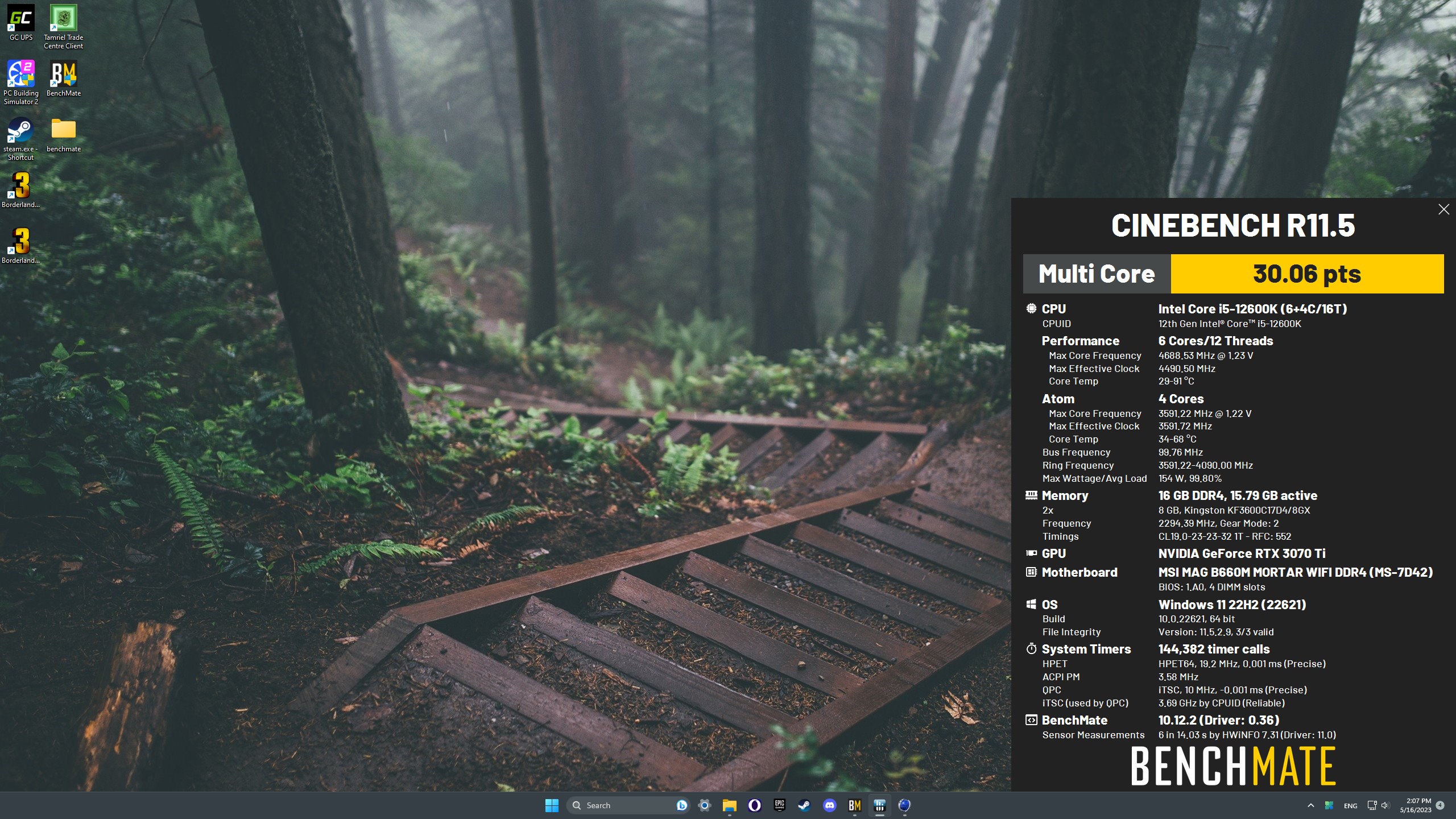Viewport: 1456px width, 819px height.
Task: Change the ENG input language
Action: click(x=1351, y=806)
